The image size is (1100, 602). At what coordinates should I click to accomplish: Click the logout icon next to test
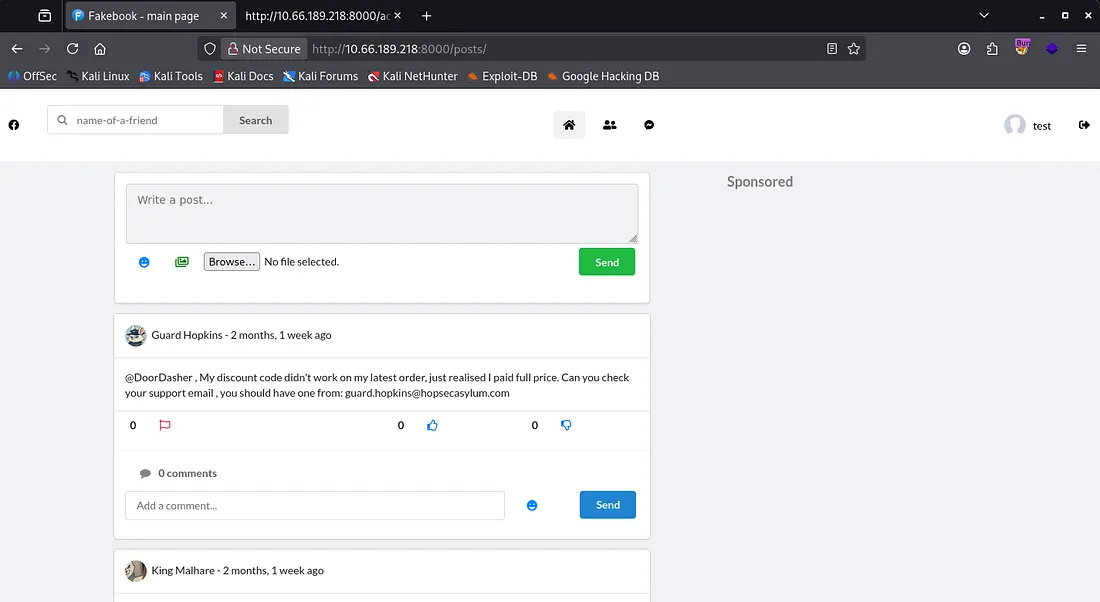1084,125
